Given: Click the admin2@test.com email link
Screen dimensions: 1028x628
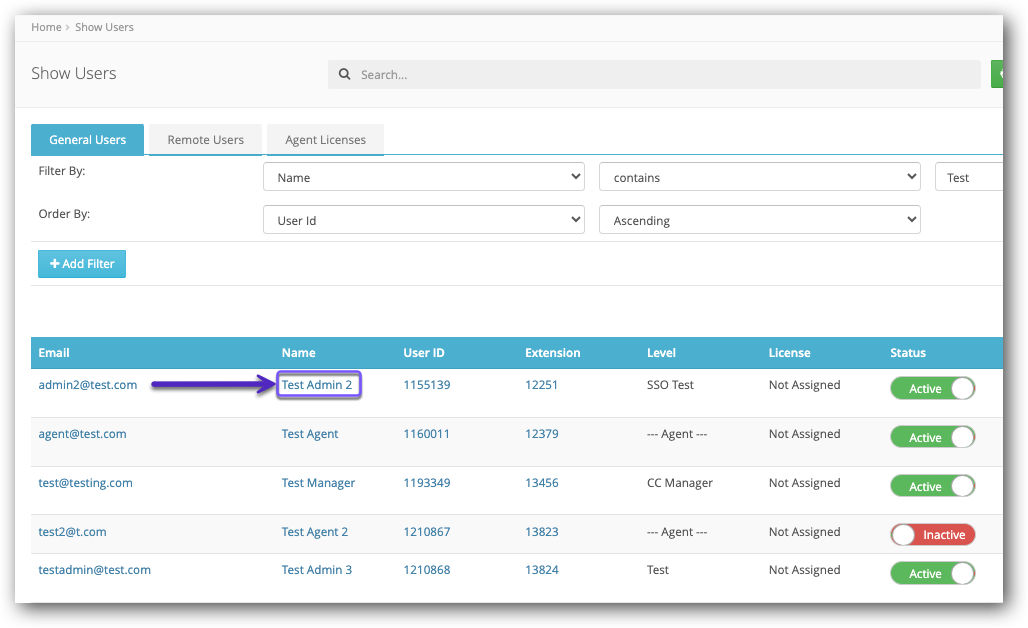Looking at the screenshot, I should click(87, 385).
